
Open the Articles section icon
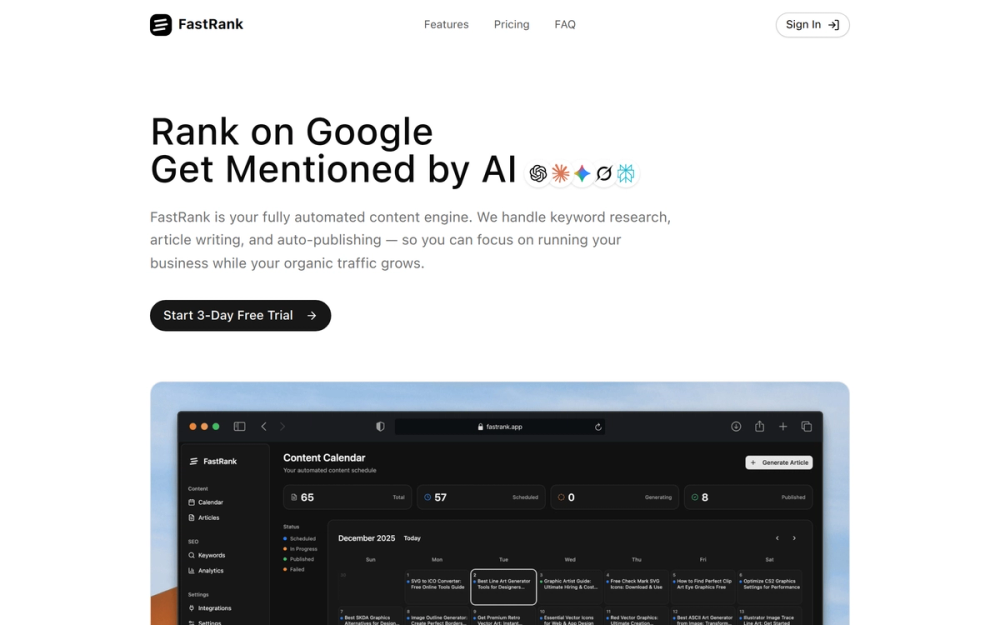click(x=191, y=518)
